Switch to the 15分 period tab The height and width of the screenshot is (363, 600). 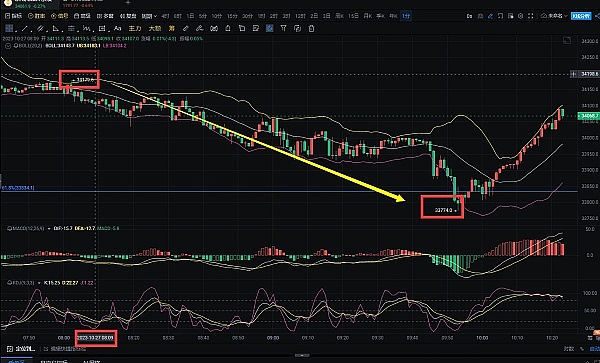232,16
